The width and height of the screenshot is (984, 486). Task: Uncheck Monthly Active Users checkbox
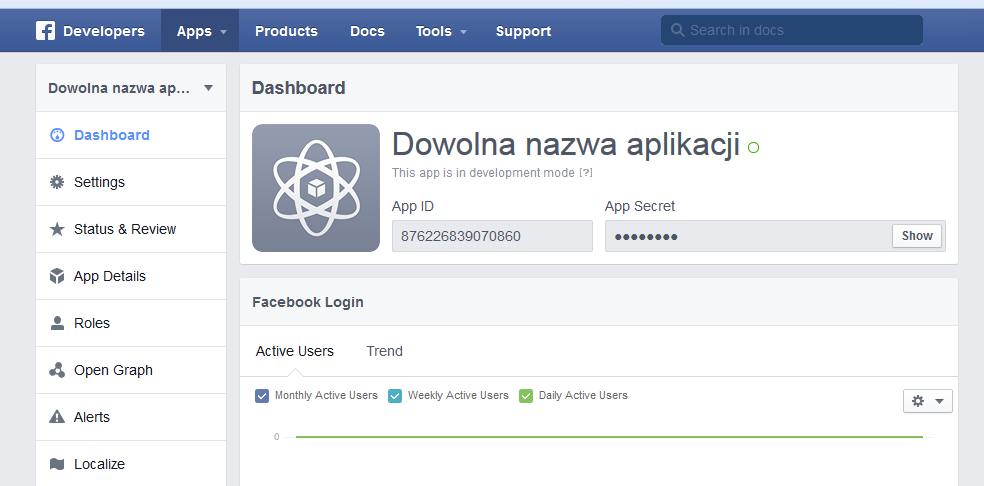coord(262,396)
